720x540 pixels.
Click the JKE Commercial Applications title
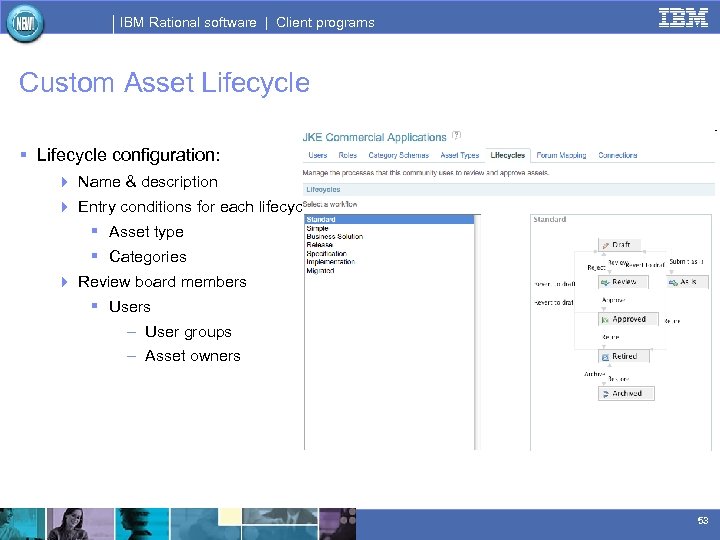(374, 137)
